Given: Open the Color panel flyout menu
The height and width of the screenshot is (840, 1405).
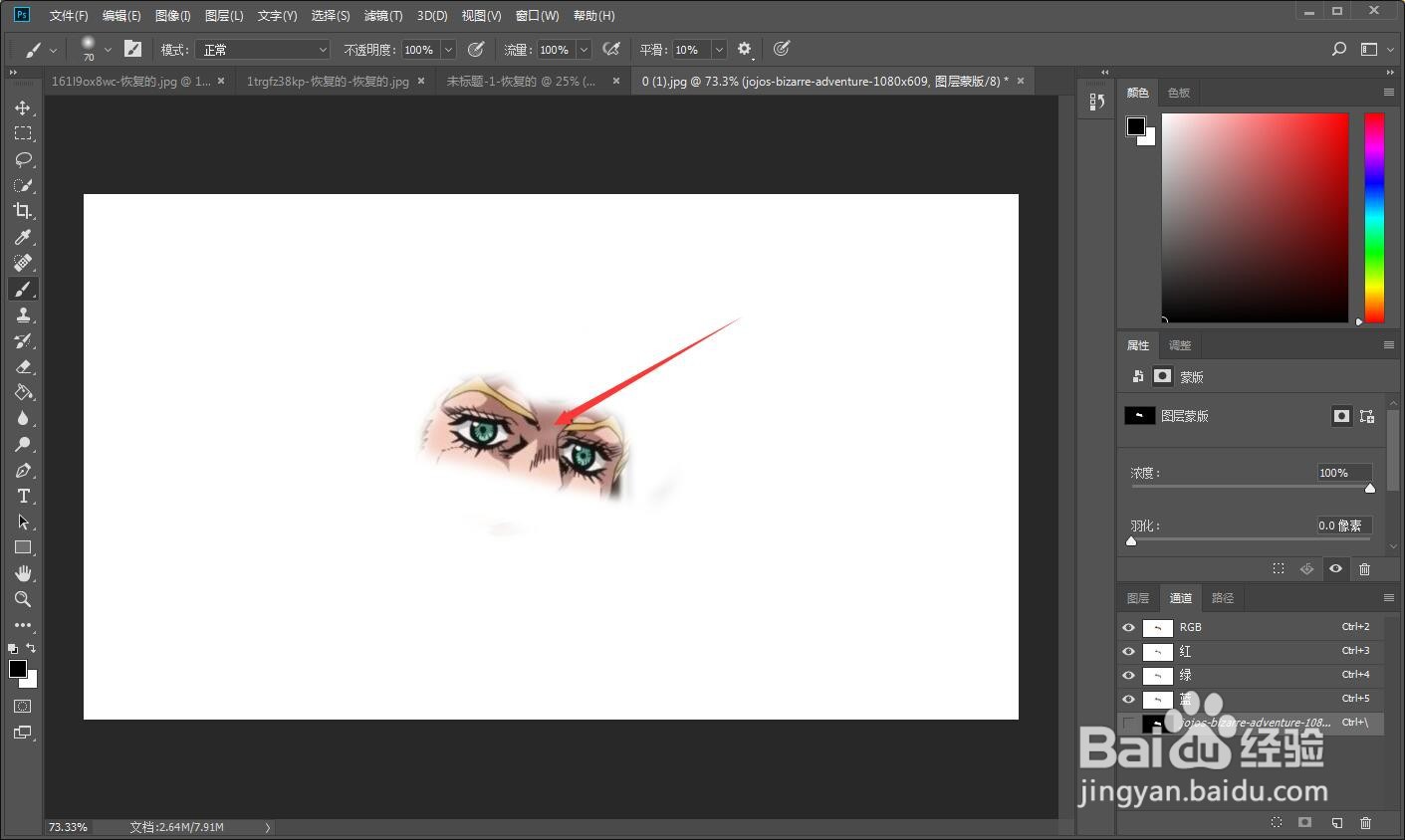Looking at the screenshot, I should pos(1388,93).
